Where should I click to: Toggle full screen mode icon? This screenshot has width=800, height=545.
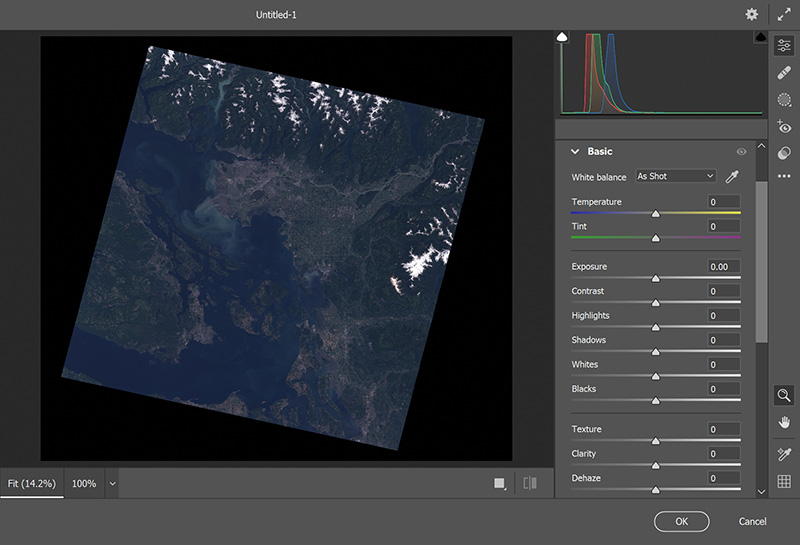point(784,14)
